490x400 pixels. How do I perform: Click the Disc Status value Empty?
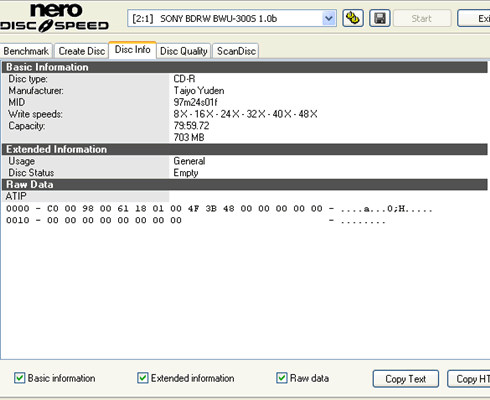pyautogui.click(x=186, y=173)
